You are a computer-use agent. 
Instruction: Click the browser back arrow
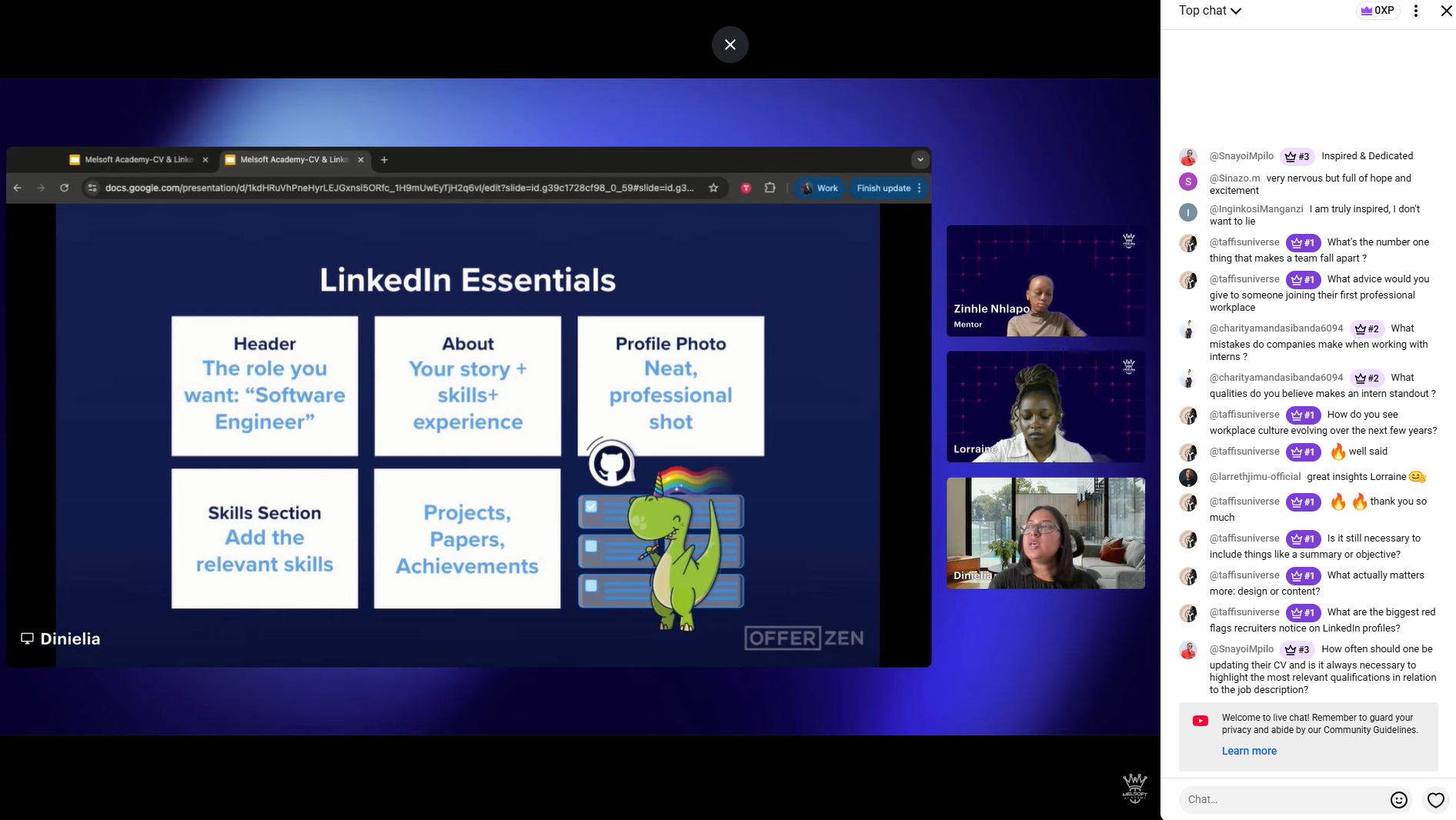pyautogui.click(x=18, y=188)
